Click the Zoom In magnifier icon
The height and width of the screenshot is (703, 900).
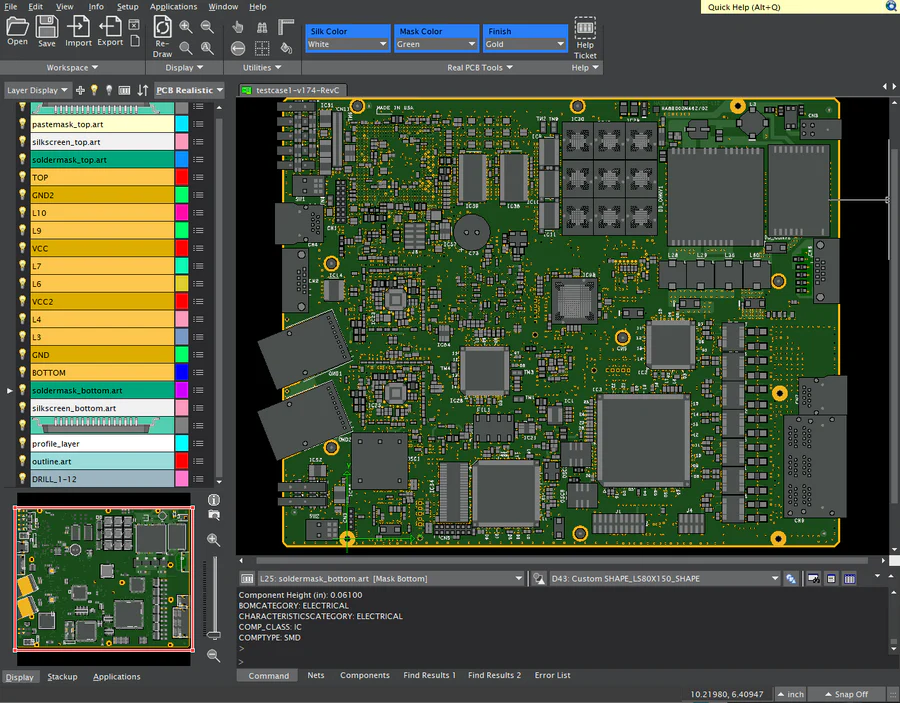click(x=184, y=26)
